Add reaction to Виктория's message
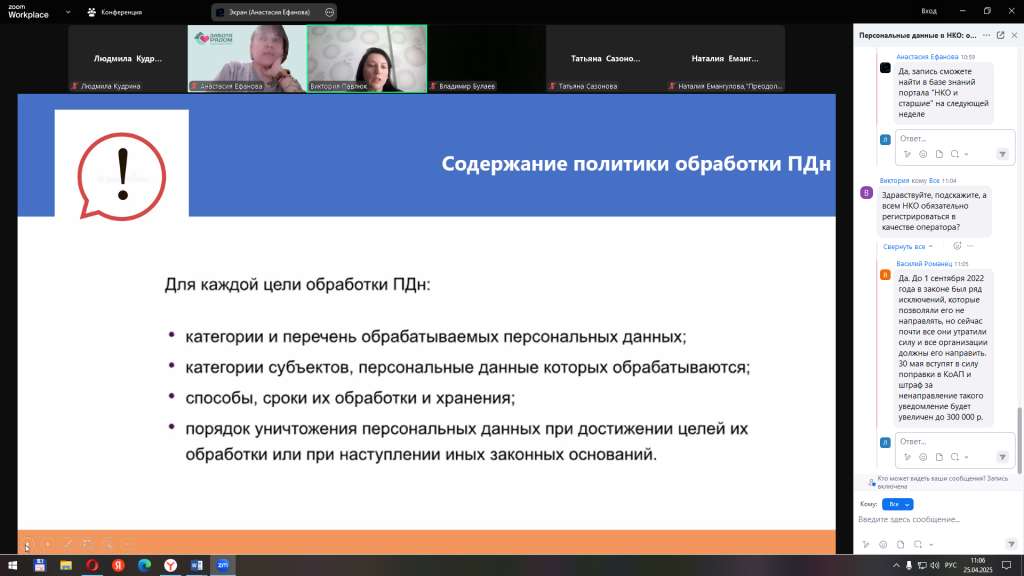 coord(957,246)
